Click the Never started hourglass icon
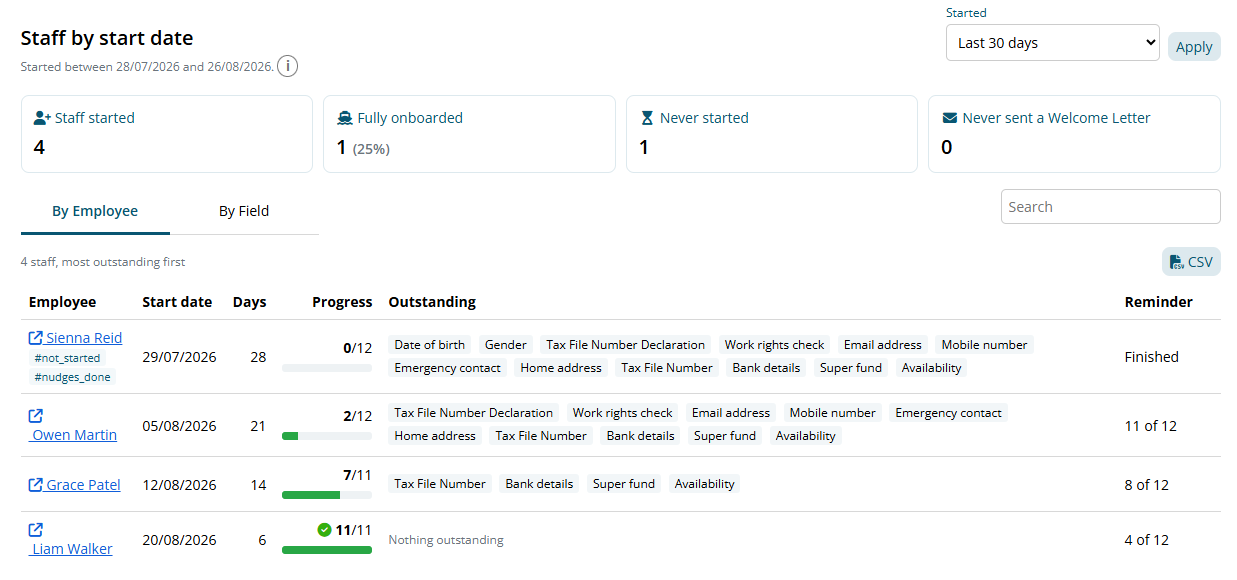The height and width of the screenshot is (580, 1237). 647,118
